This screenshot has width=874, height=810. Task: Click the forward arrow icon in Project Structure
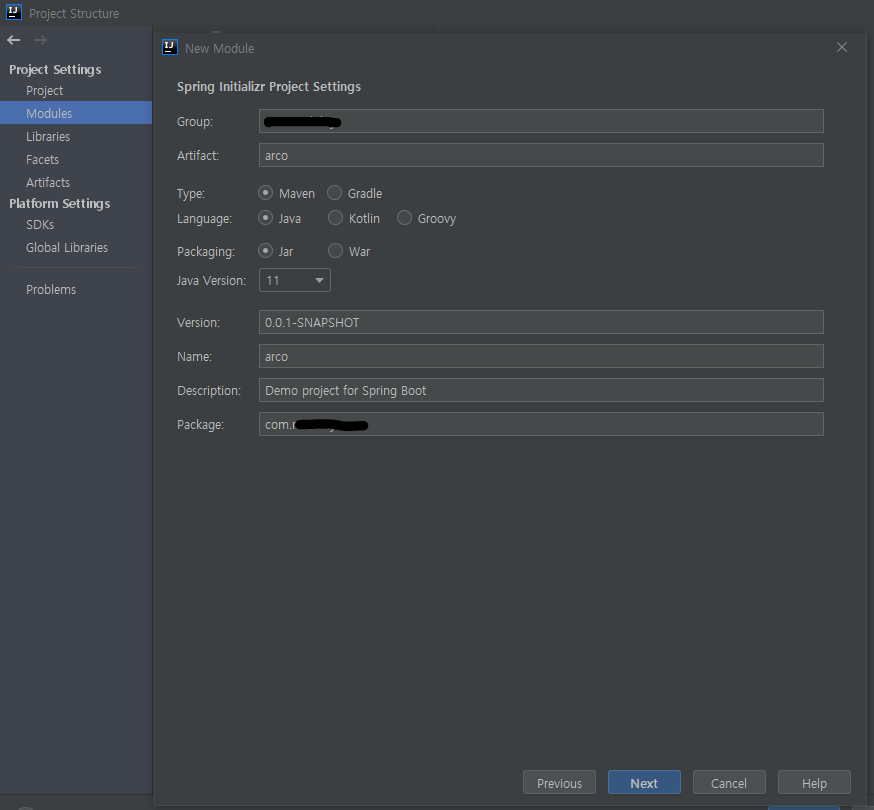pyautogui.click(x=40, y=40)
